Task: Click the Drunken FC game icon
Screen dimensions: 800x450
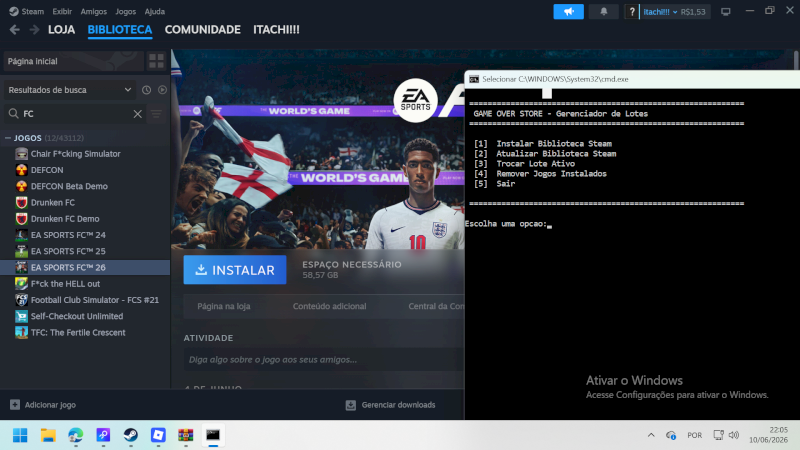Action: point(21,203)
